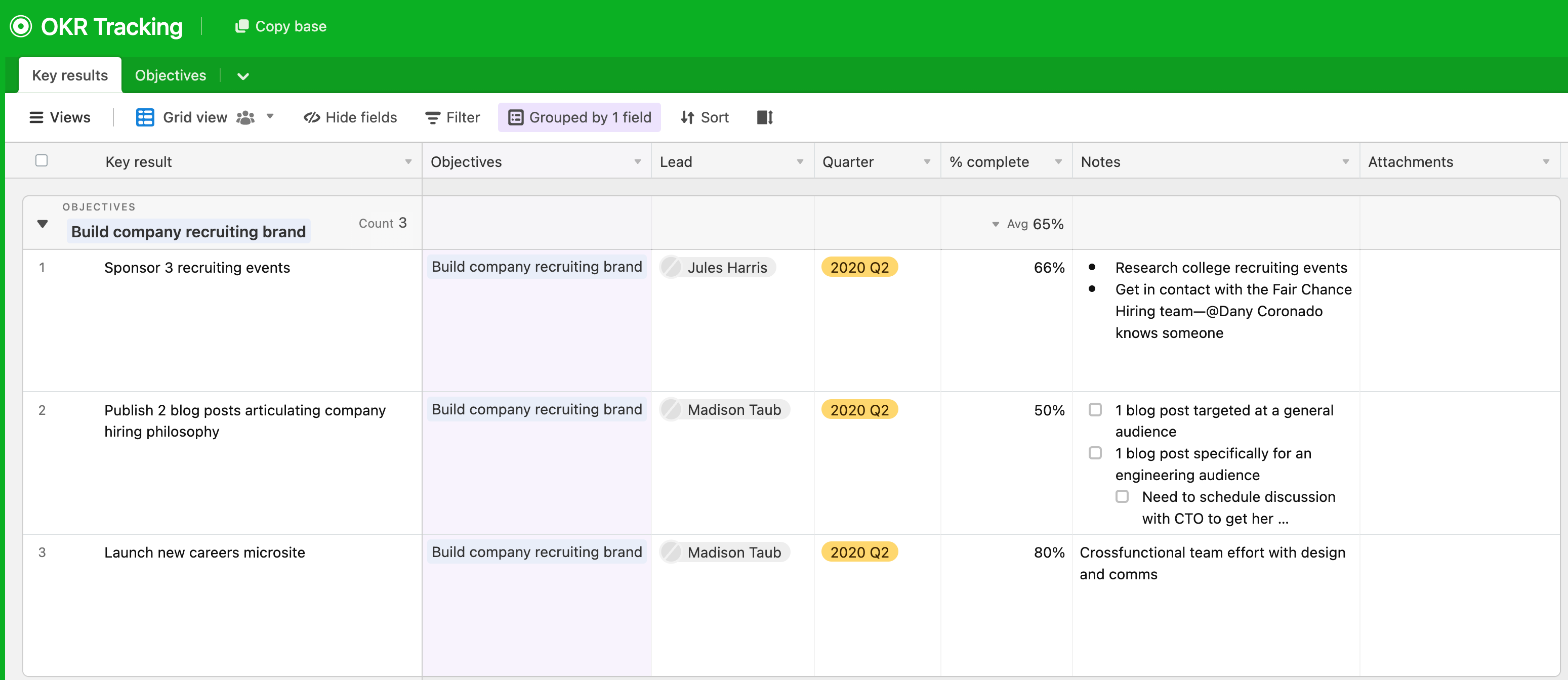Click the 'Grouped by 1 field' button
Screen dimensions: 1568x680
[x=580, y=117]
